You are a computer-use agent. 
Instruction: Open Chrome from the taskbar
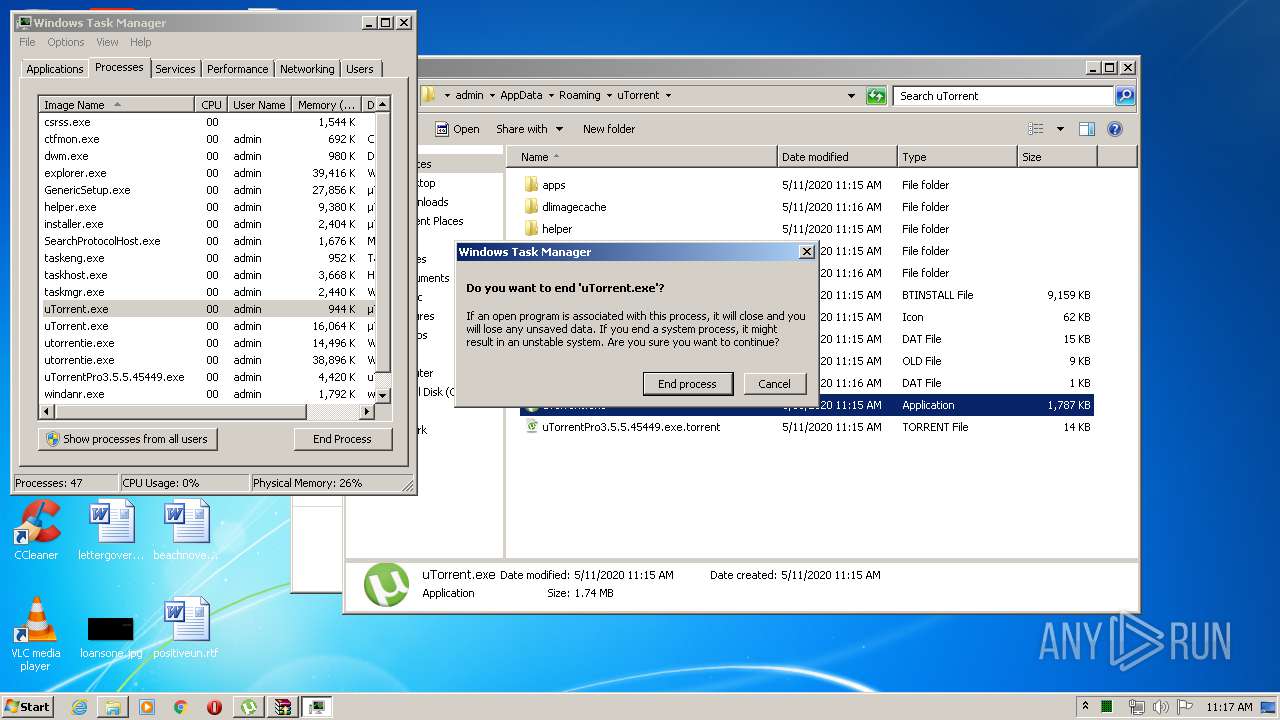180,707
